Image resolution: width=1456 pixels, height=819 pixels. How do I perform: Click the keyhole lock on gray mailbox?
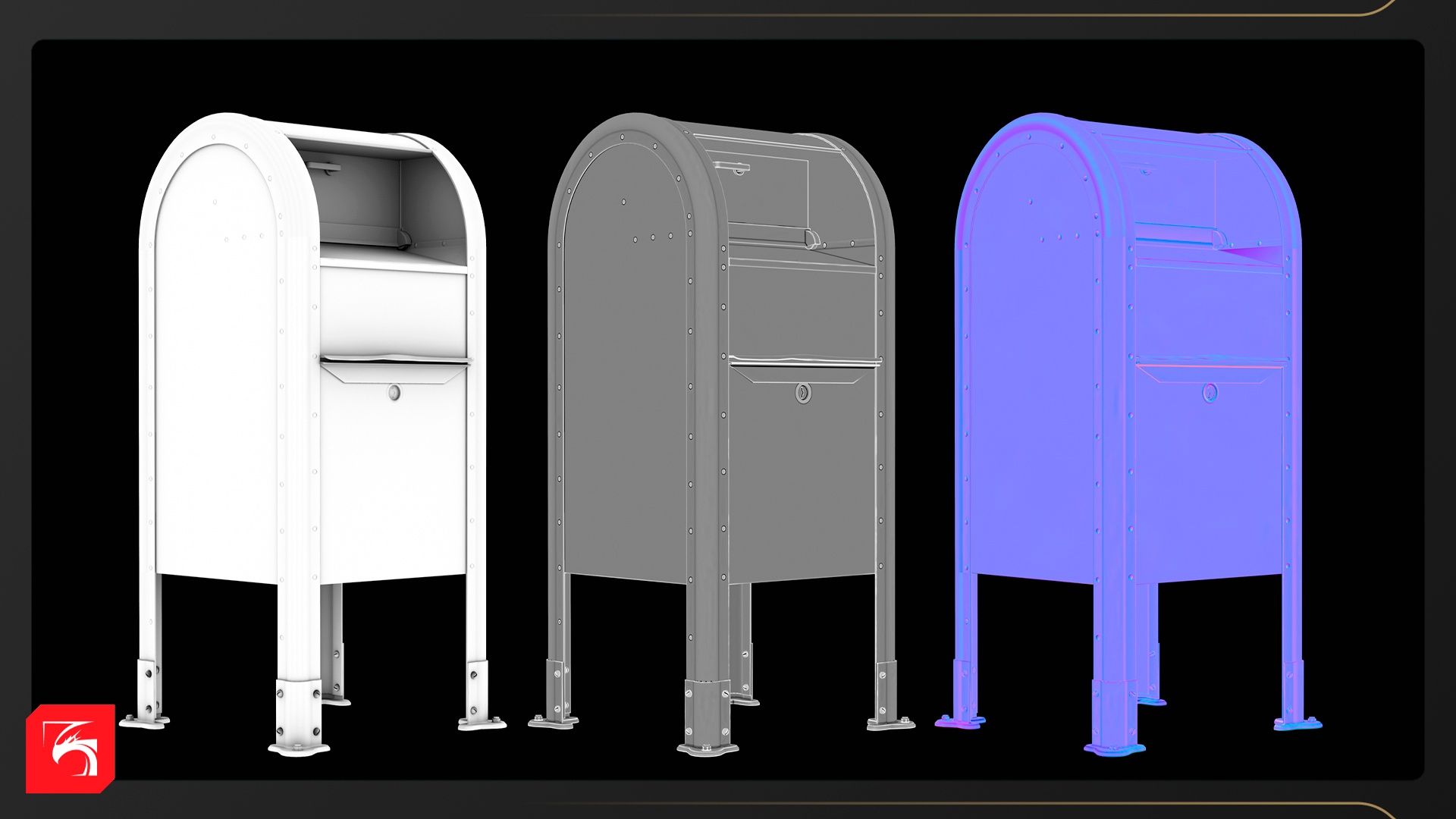coord(803,393)
